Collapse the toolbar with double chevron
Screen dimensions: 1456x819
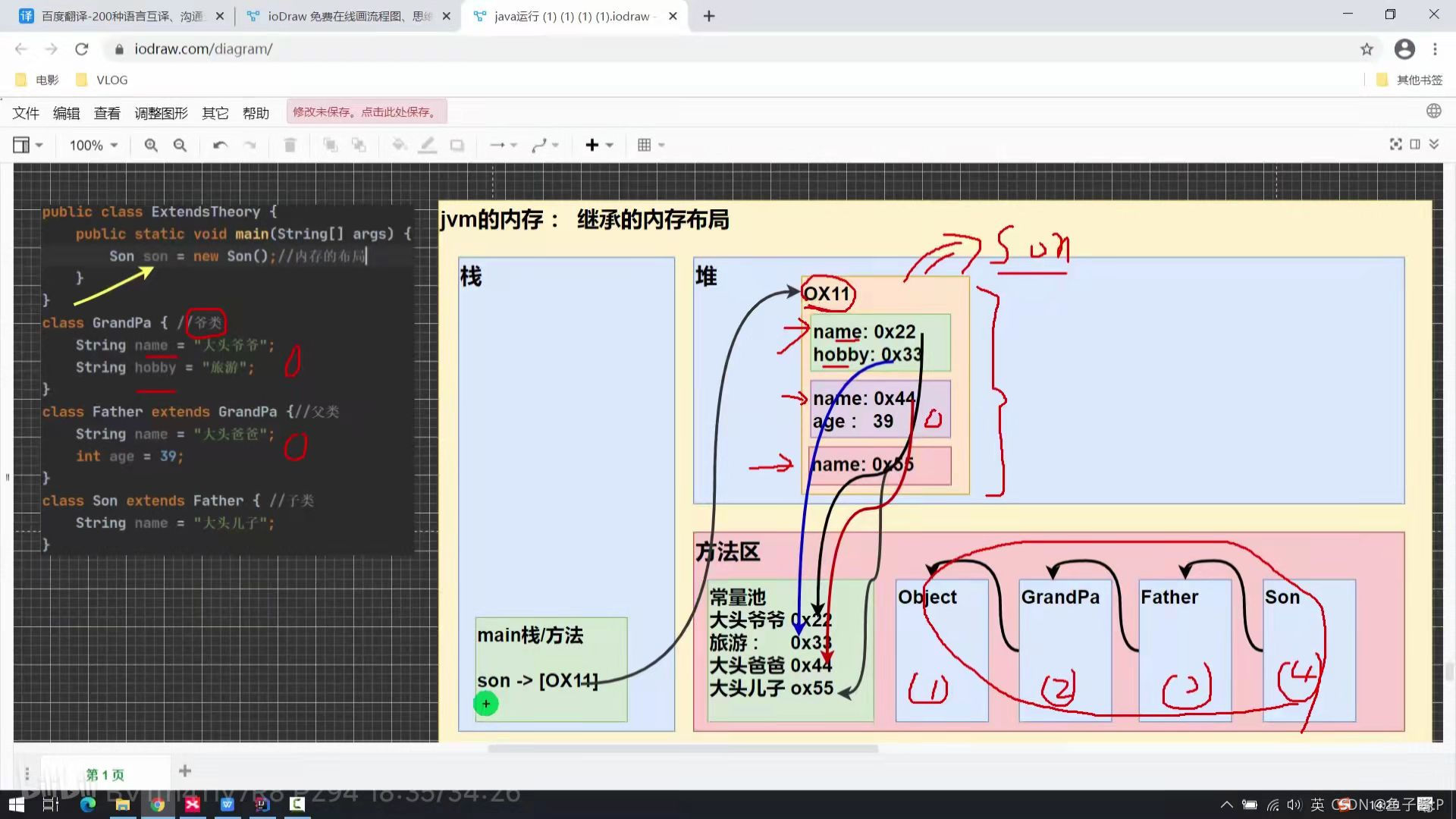point(1434,144)
